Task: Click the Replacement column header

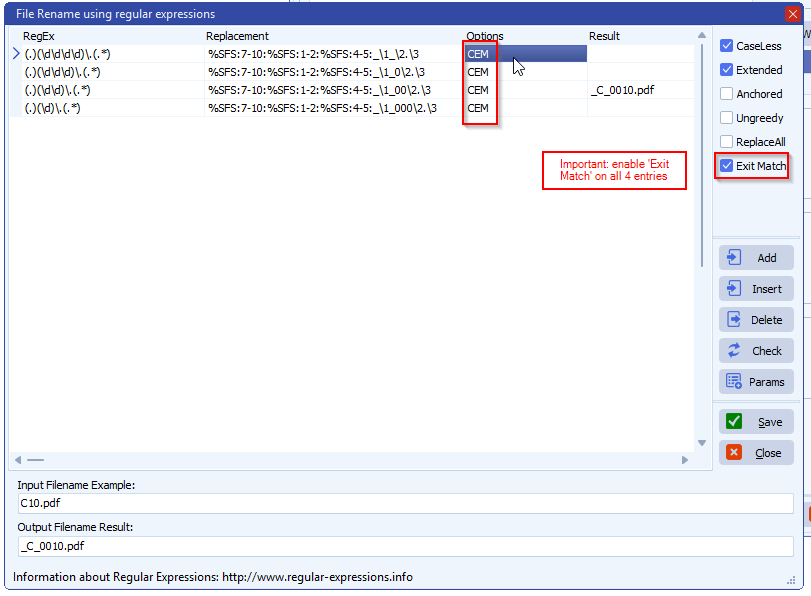Action: [237, 36]
